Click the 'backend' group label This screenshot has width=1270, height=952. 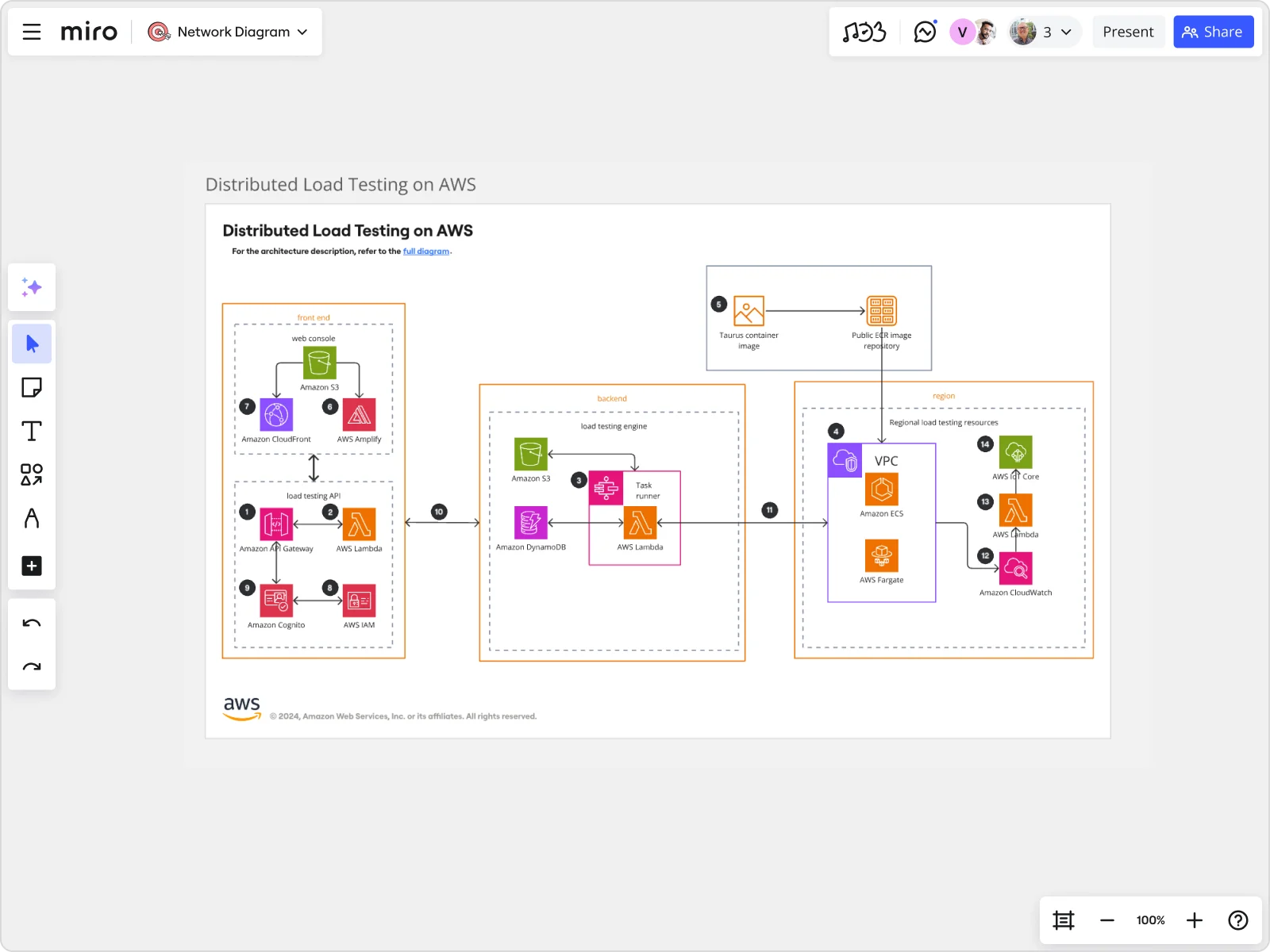612,399
